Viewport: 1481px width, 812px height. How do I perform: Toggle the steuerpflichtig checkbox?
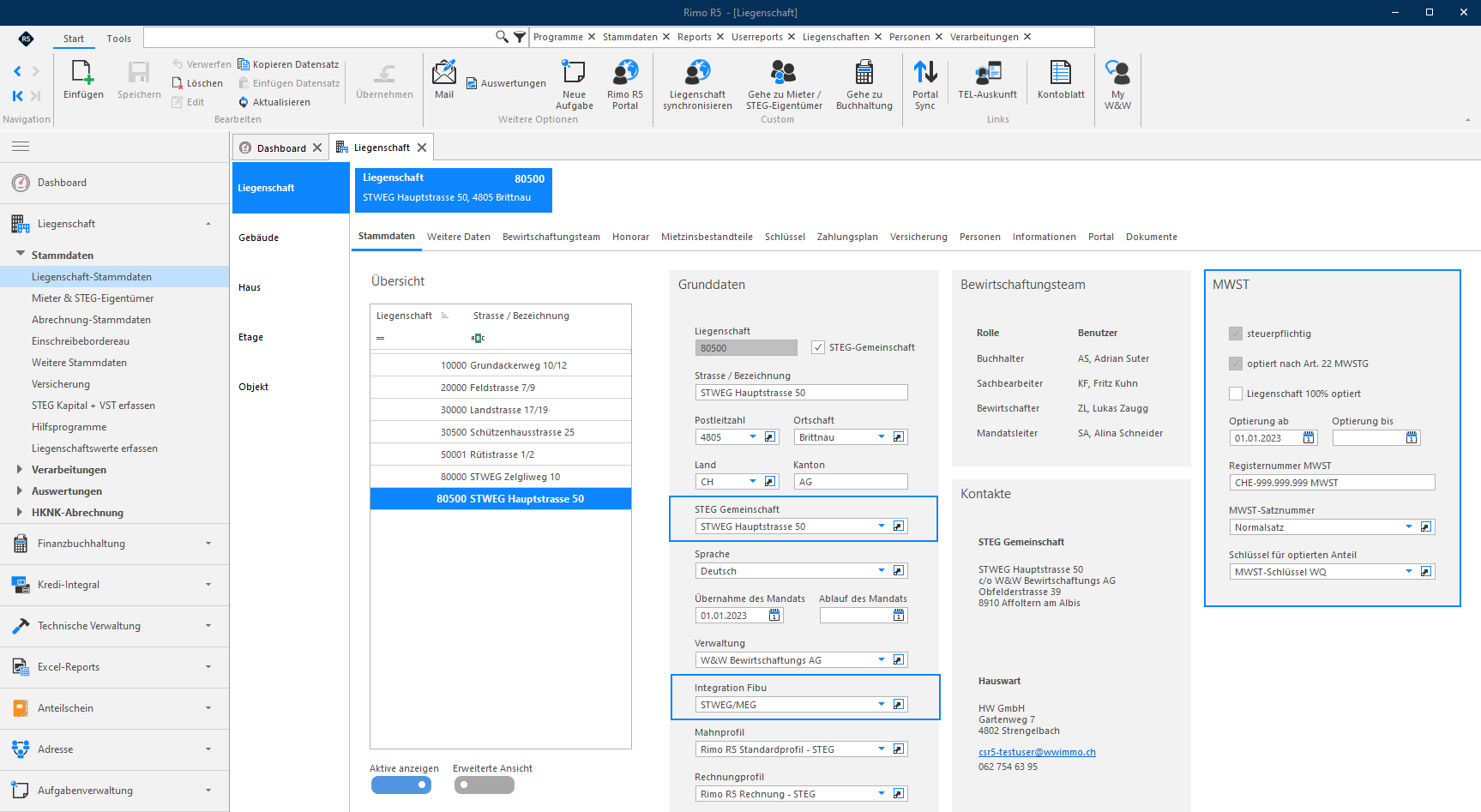1236,334
